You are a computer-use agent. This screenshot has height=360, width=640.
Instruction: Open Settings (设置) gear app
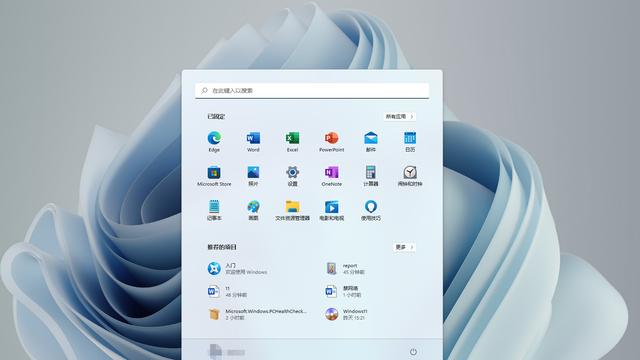292,176
